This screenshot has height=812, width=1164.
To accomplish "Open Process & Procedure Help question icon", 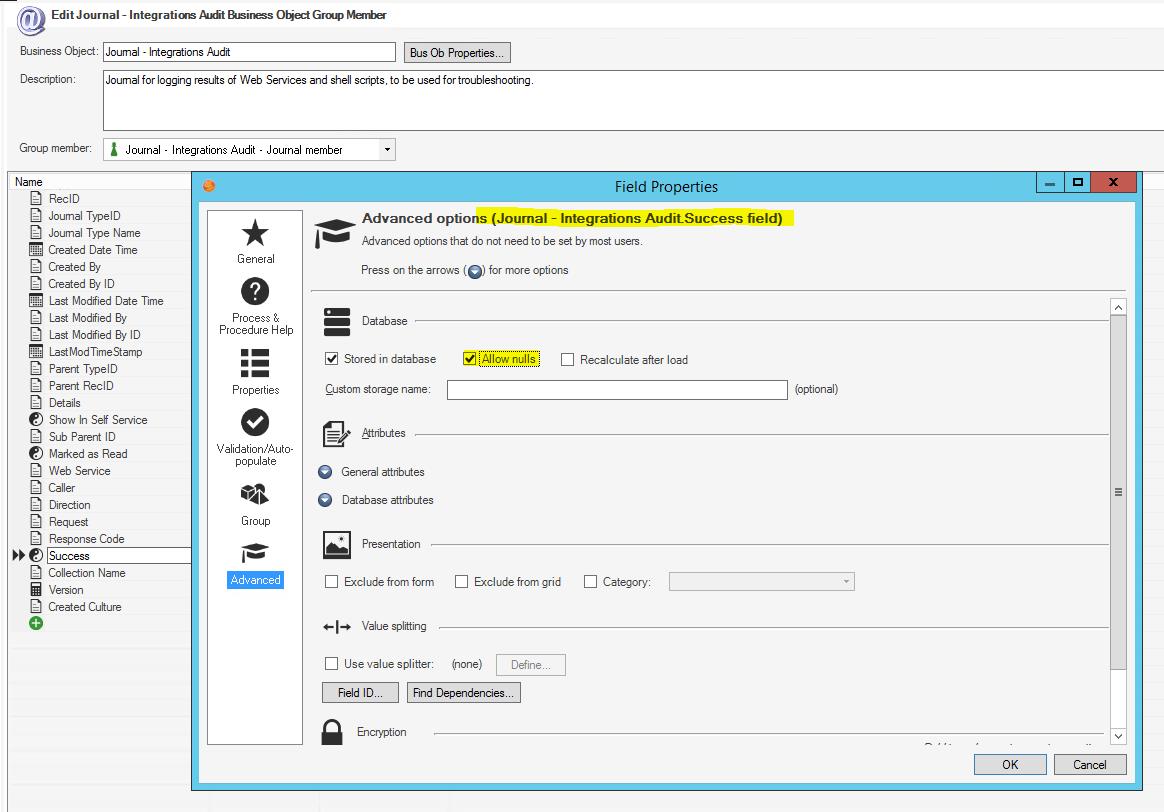I will (255, 292).
